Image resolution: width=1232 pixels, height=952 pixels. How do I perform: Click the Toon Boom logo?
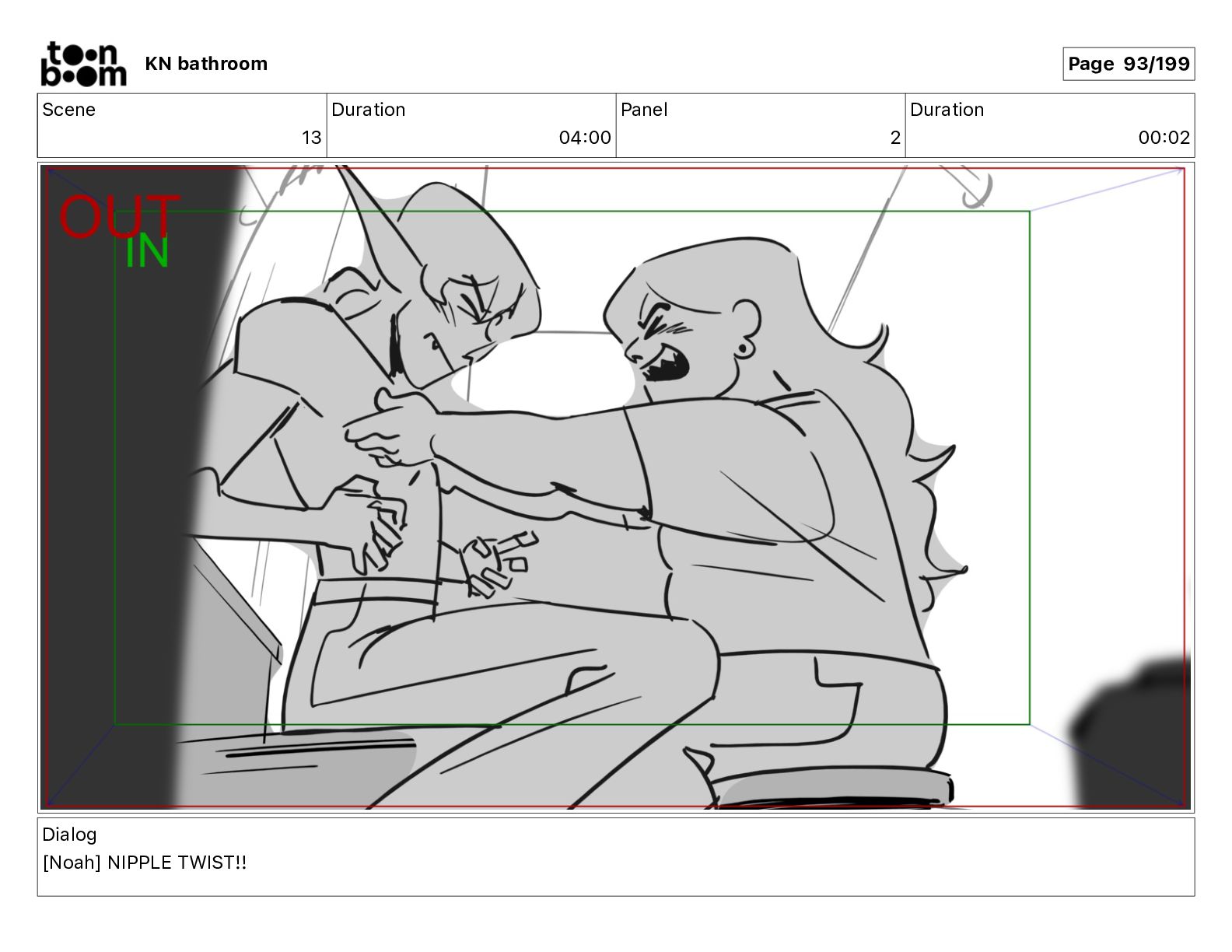tap(83, 64)
